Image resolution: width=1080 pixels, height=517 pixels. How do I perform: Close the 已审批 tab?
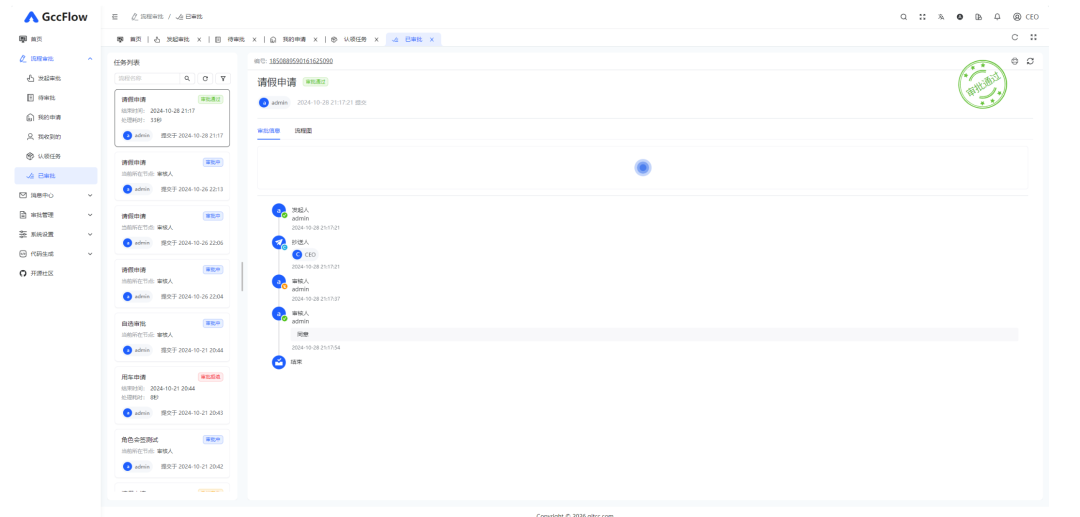432,39
